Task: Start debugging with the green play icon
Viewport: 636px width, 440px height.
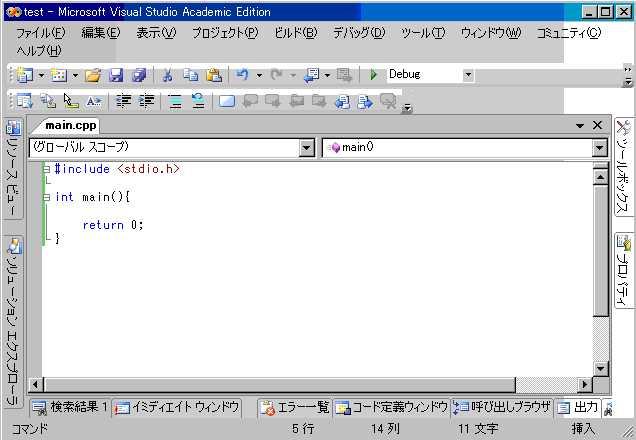Action: pos(373,75)
